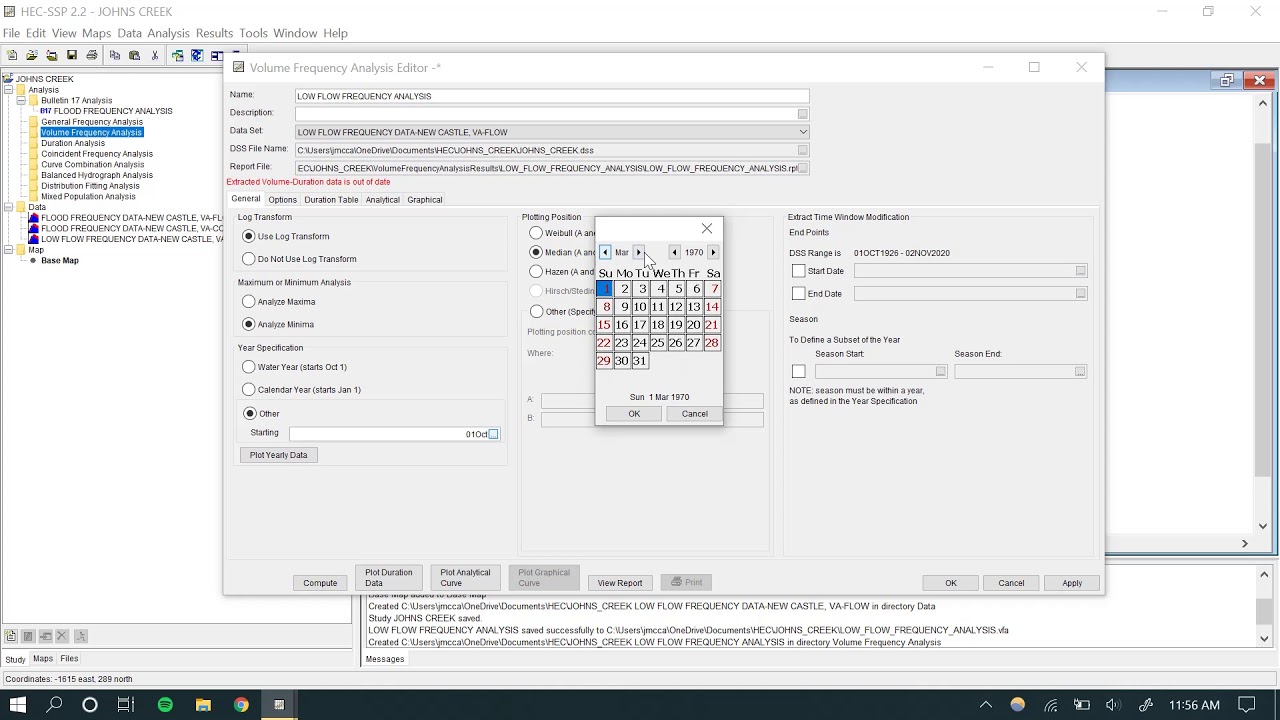
Task: Click Plot Yearly Data button
Action: pyautogui.click(x=278, y=455)
